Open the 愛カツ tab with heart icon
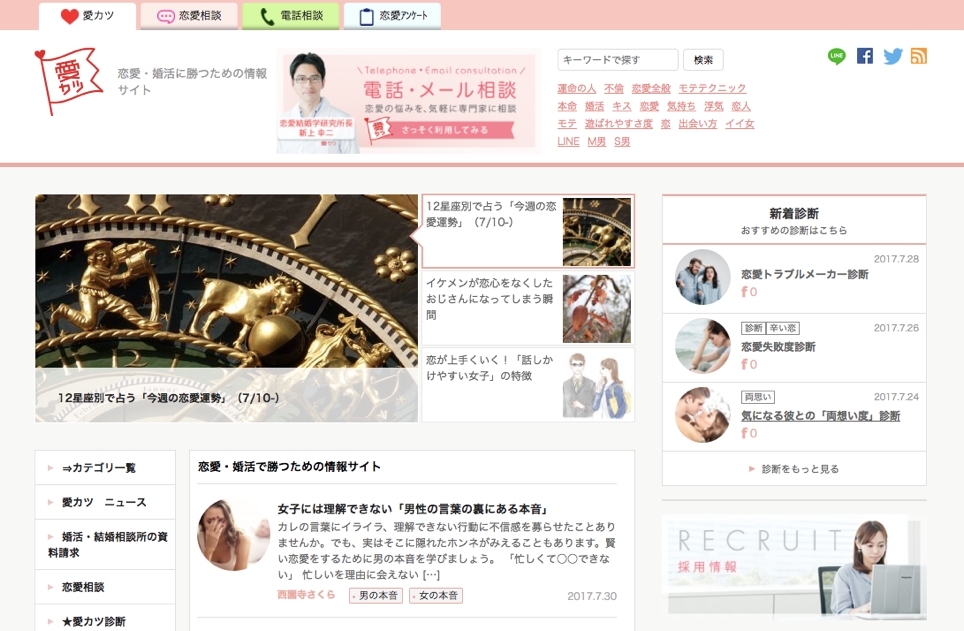This screenshot has height=631, width=964. pos(87,16)
